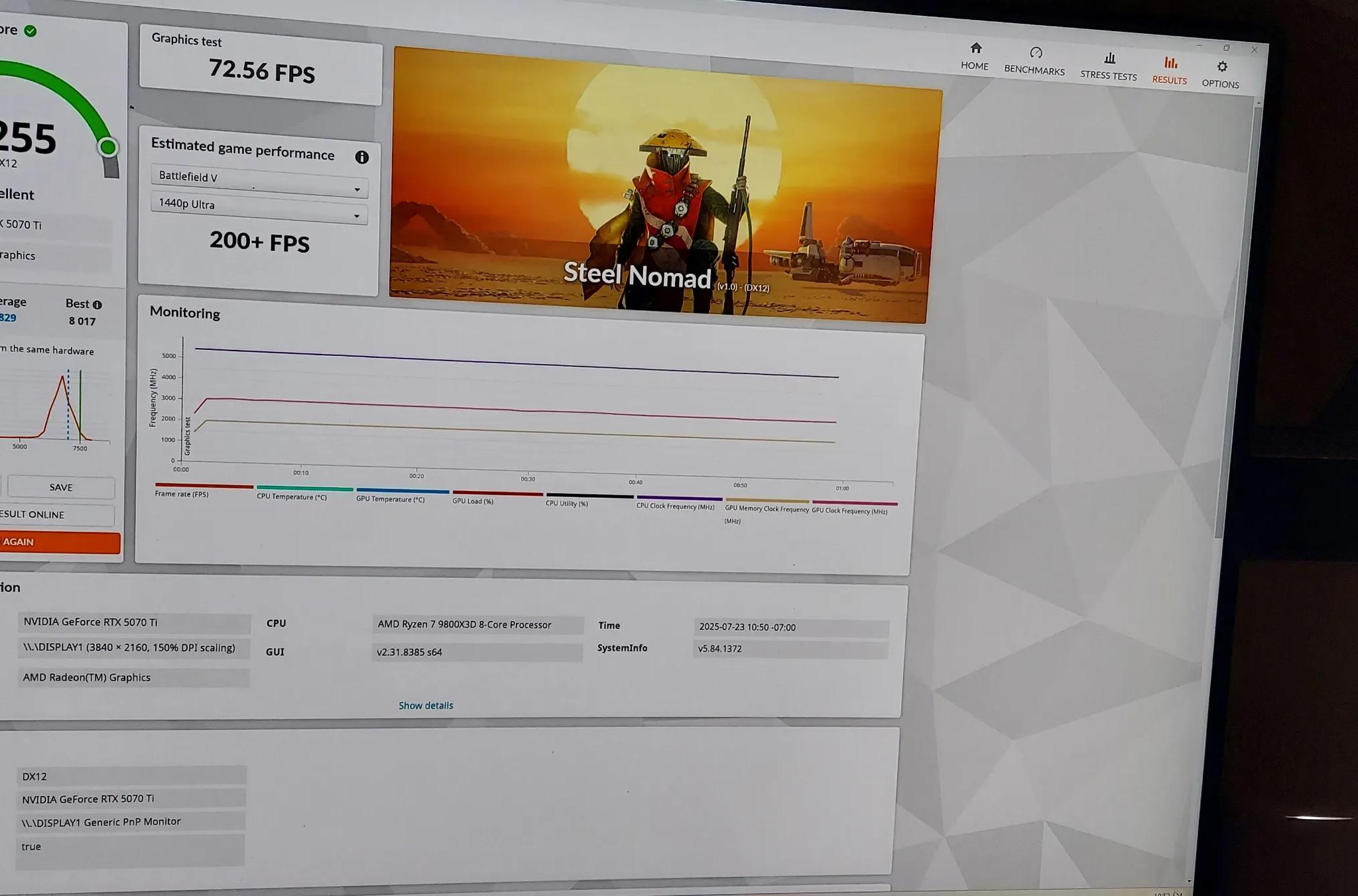The height and width of the screenshot is (896, 1358).
Task: Switch to the Results section
Action: pos(1170,71)
